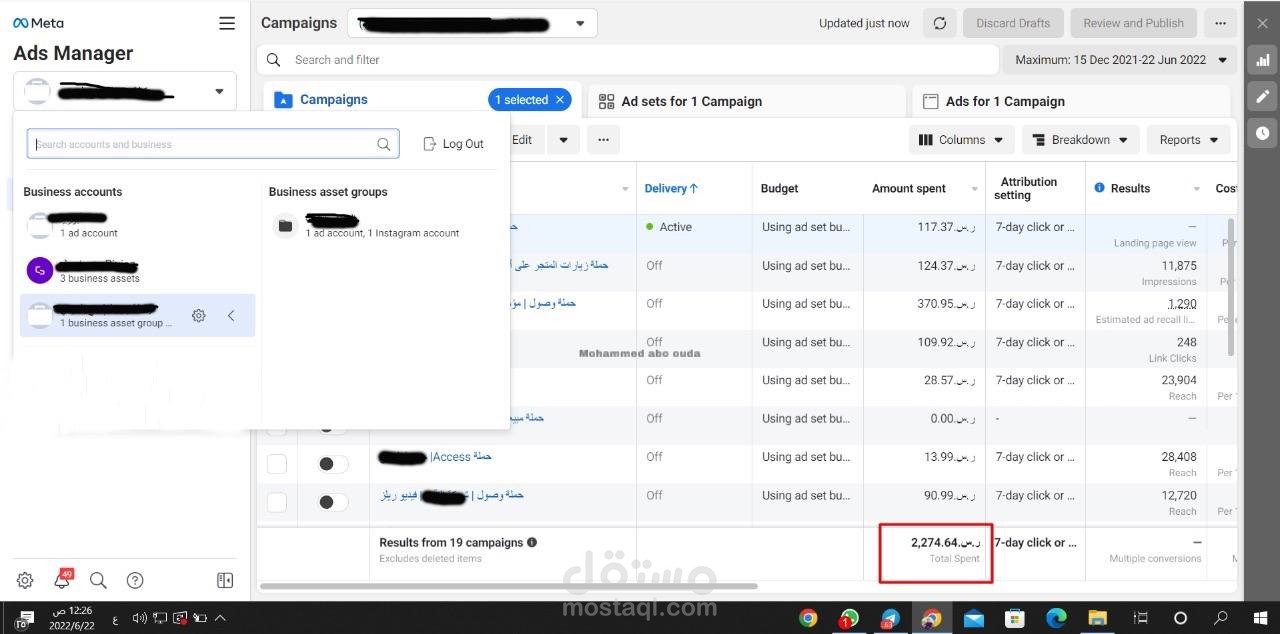The width and height of the screenshot is (1280, 634).
Task: Click the Active delivery status cell
Action: 694,227
